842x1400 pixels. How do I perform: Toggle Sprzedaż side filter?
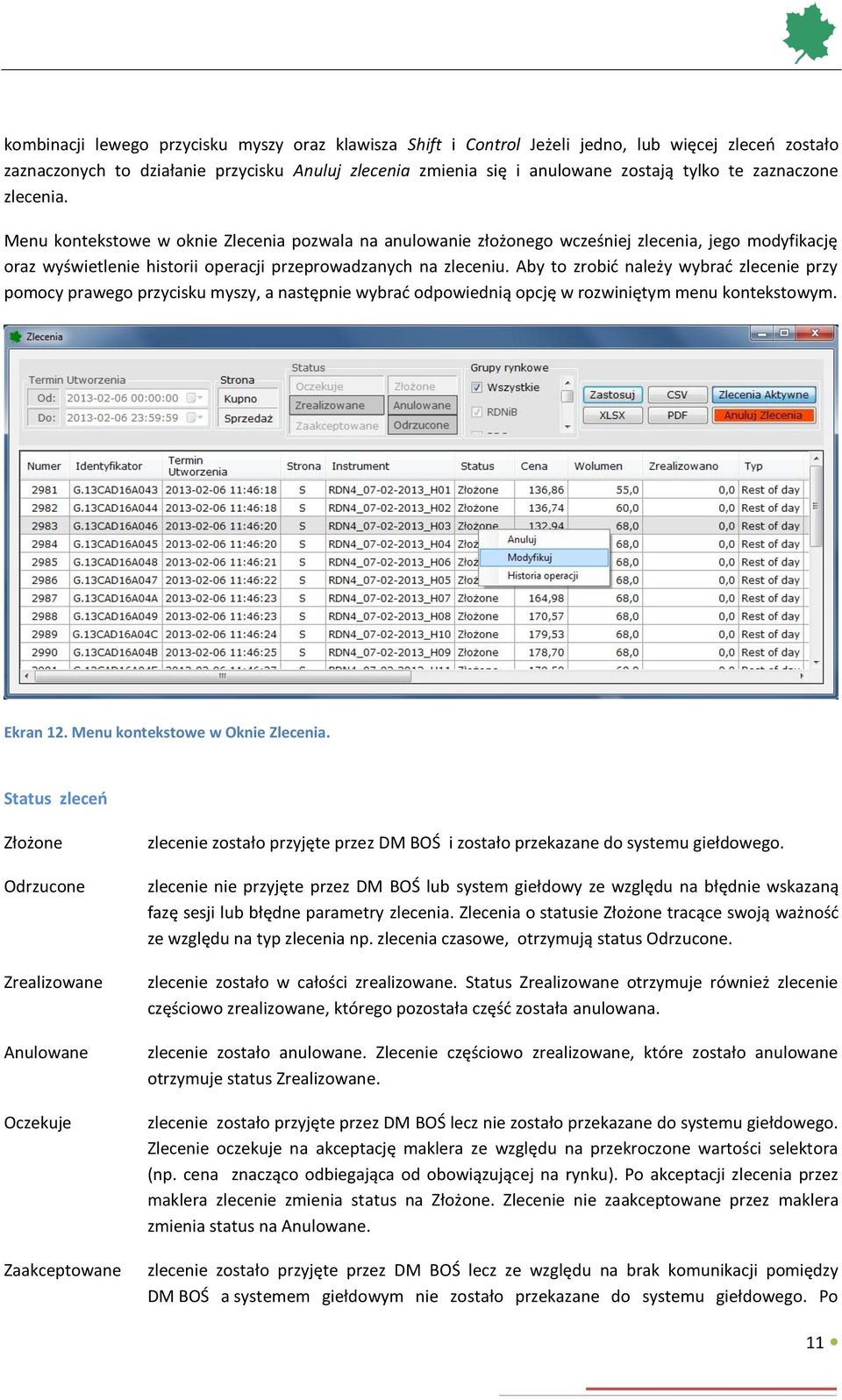(247, 419)
